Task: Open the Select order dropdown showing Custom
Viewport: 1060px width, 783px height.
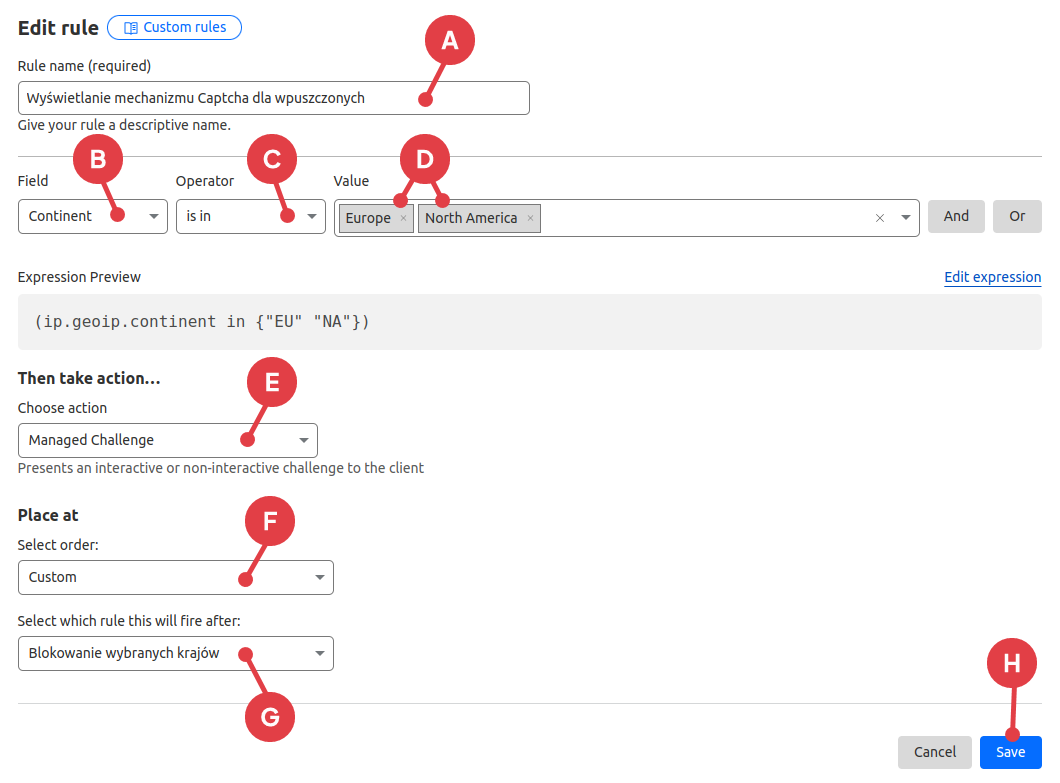Action: tap(175, 577)
